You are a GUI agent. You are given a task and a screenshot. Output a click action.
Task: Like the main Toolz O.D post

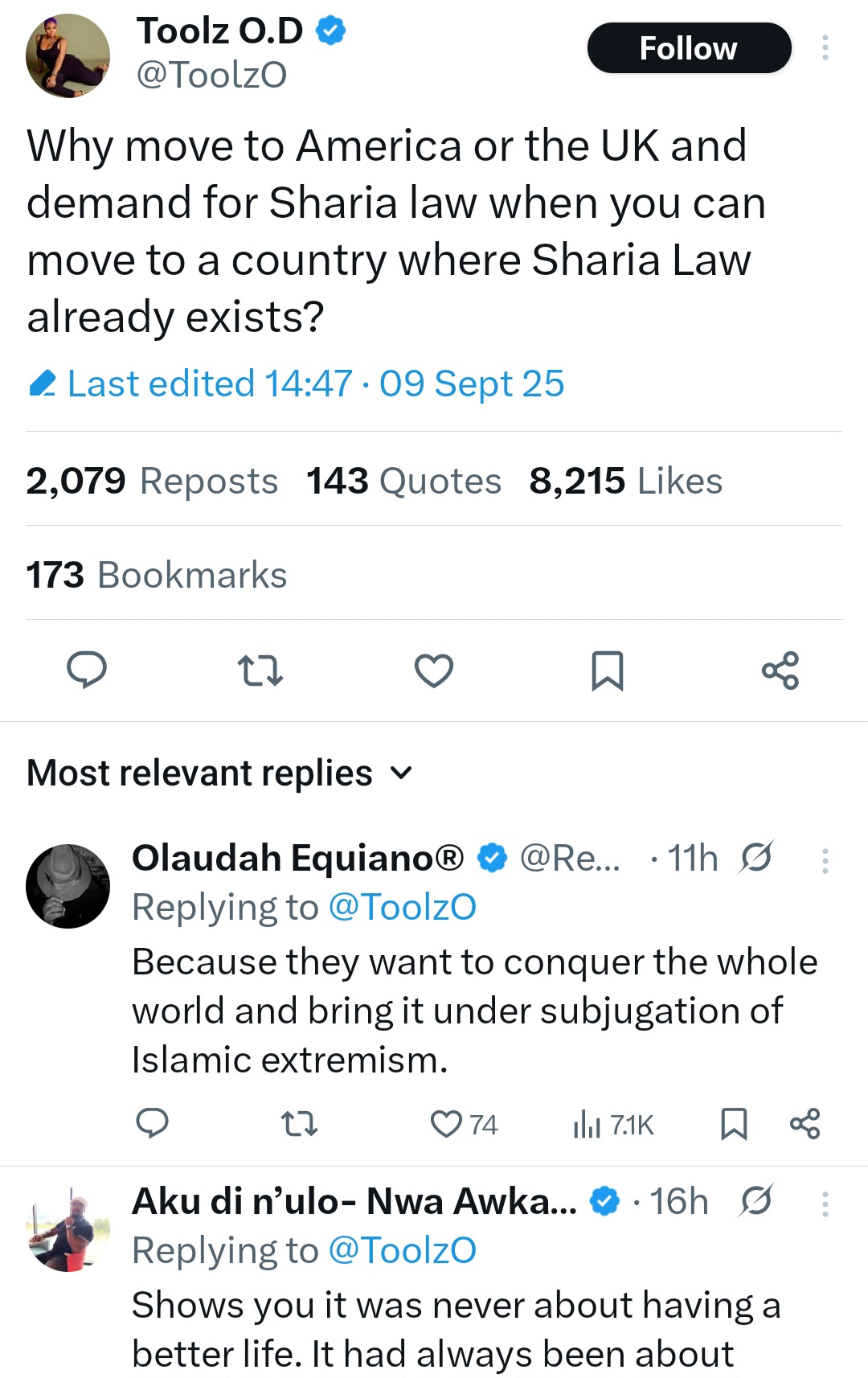click(x=434, y=671)
